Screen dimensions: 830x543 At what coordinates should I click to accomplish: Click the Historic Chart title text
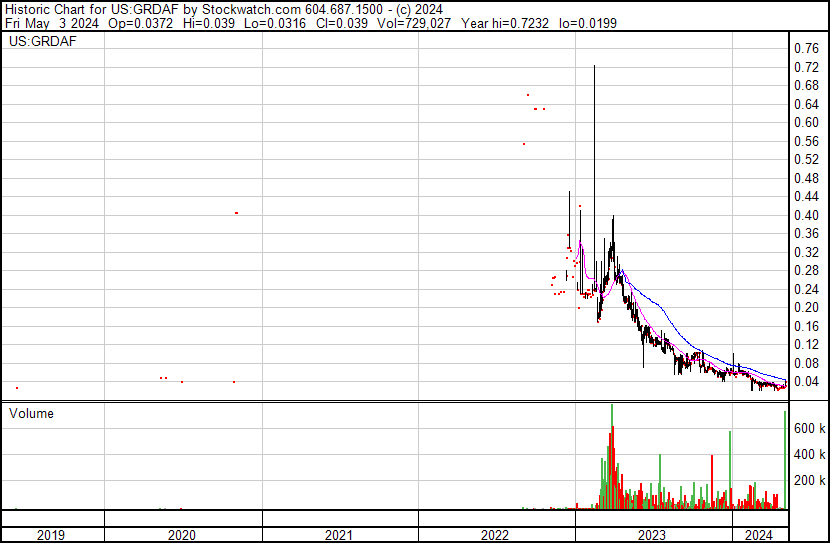point(60,9)
